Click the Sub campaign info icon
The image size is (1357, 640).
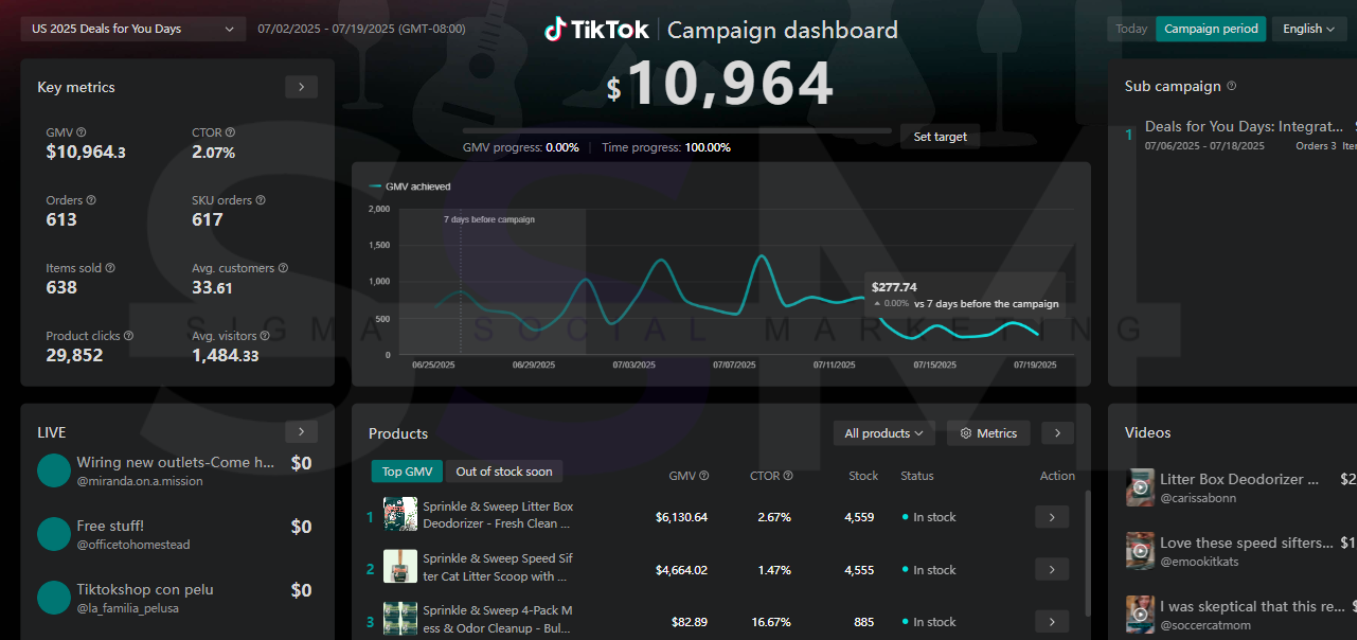coord(1231,86)
